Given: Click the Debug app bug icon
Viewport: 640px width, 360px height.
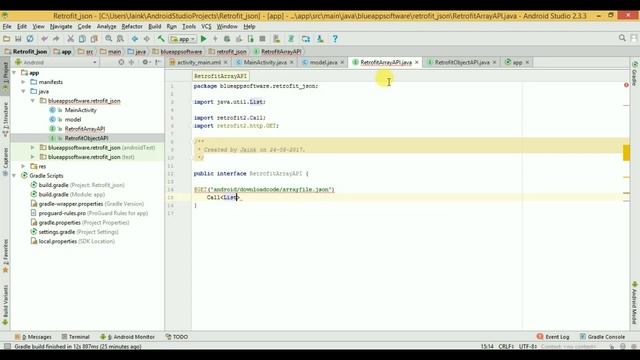Looking at the screenshot, I should point(227,39).
